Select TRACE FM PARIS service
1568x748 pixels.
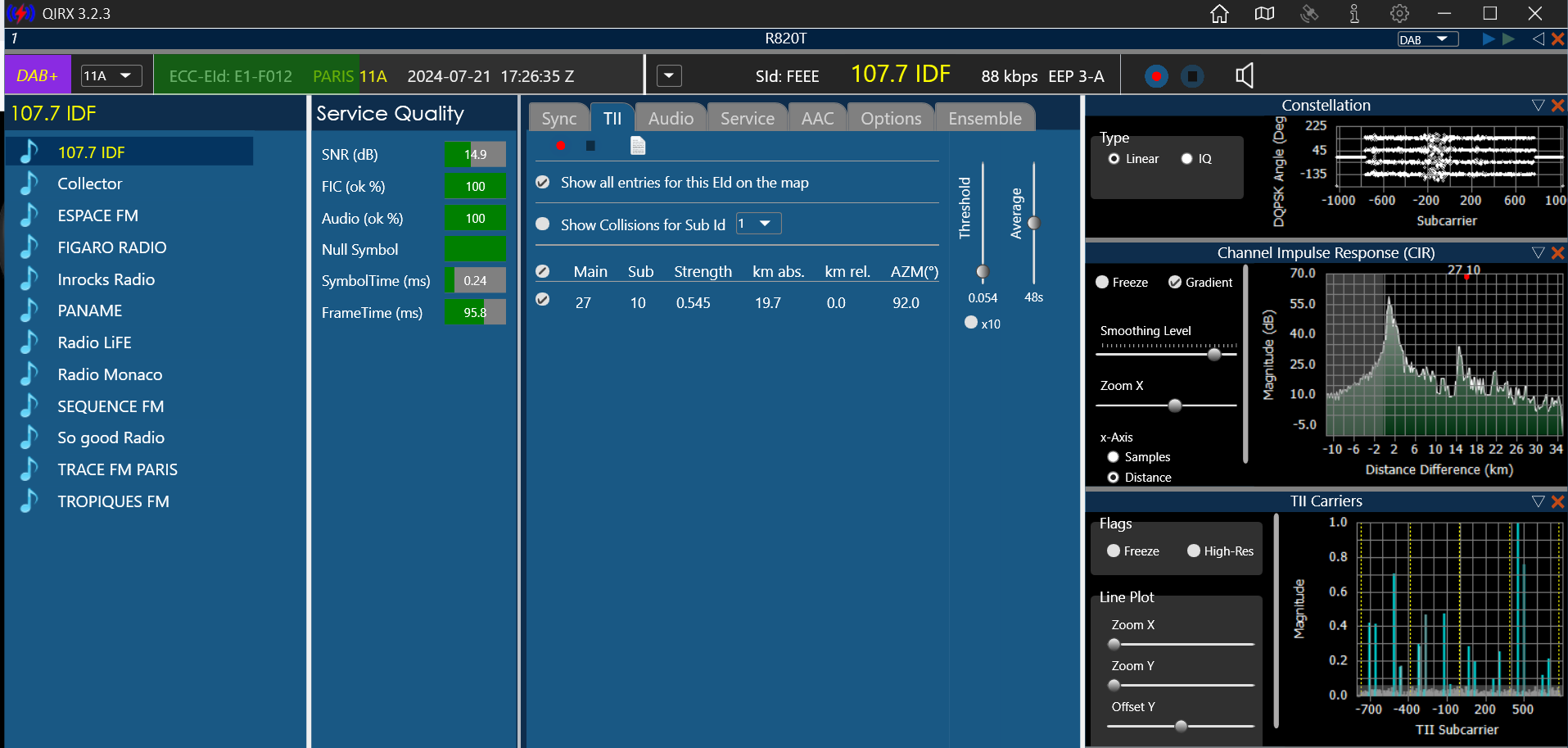pyautogui.click(x=118, y=469)
